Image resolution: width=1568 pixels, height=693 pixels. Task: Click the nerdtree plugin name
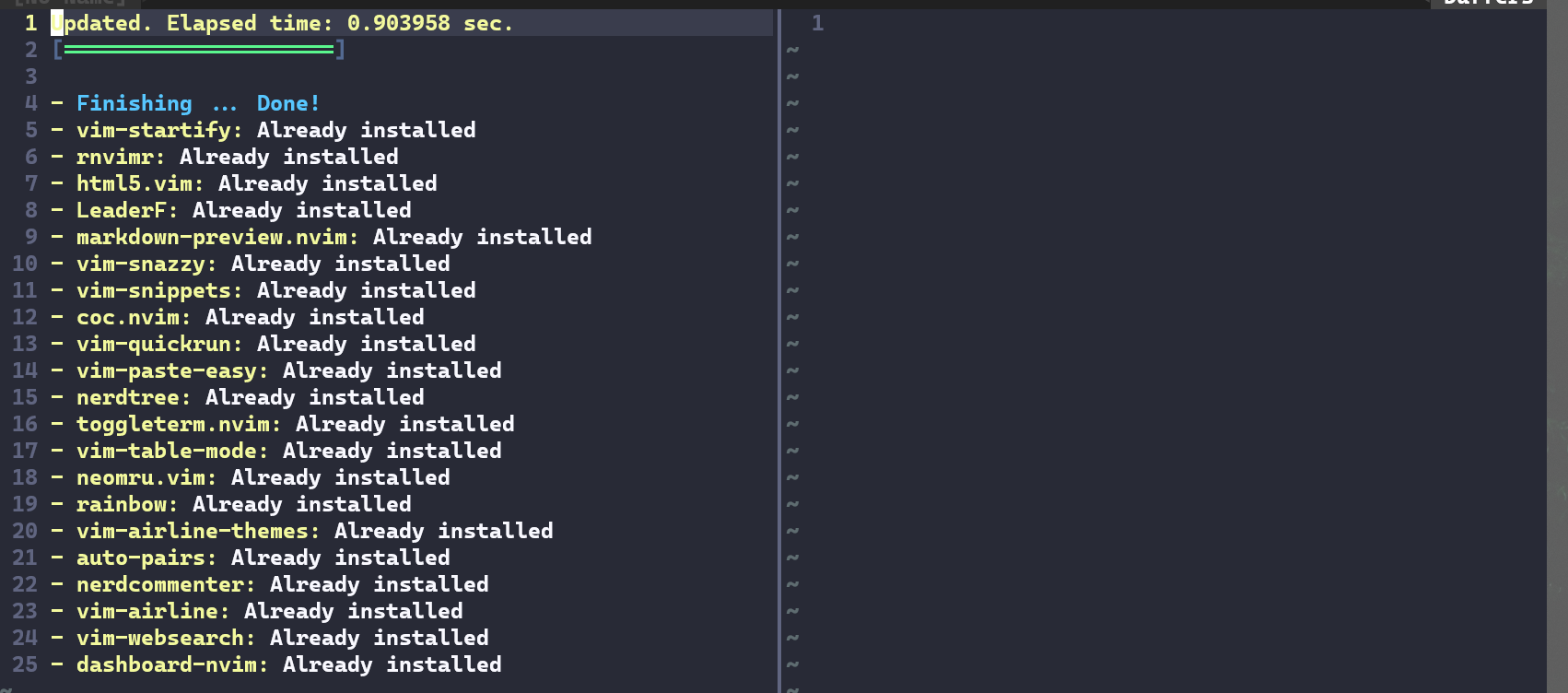point(128,397)
